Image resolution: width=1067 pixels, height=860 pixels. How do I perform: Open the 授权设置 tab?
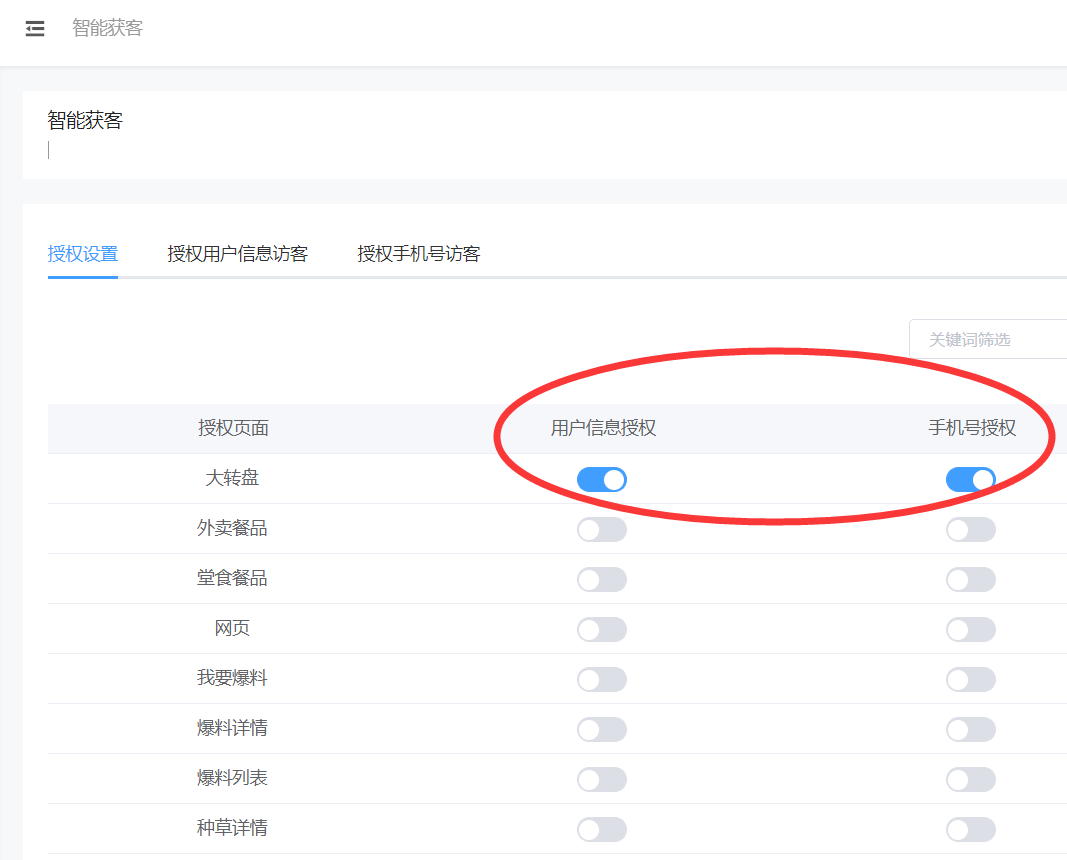pyautogui.click(x=83, y=254)
